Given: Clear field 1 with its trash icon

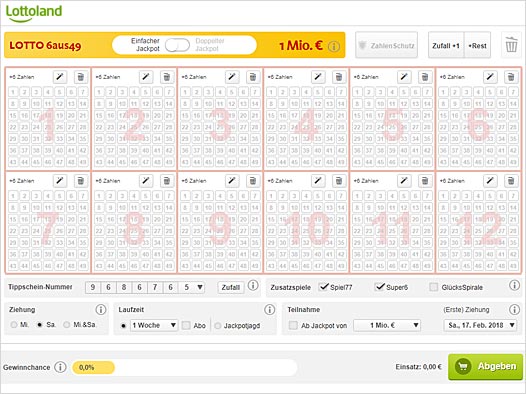Looking at the screenshot, I should [x=81, y=77].
